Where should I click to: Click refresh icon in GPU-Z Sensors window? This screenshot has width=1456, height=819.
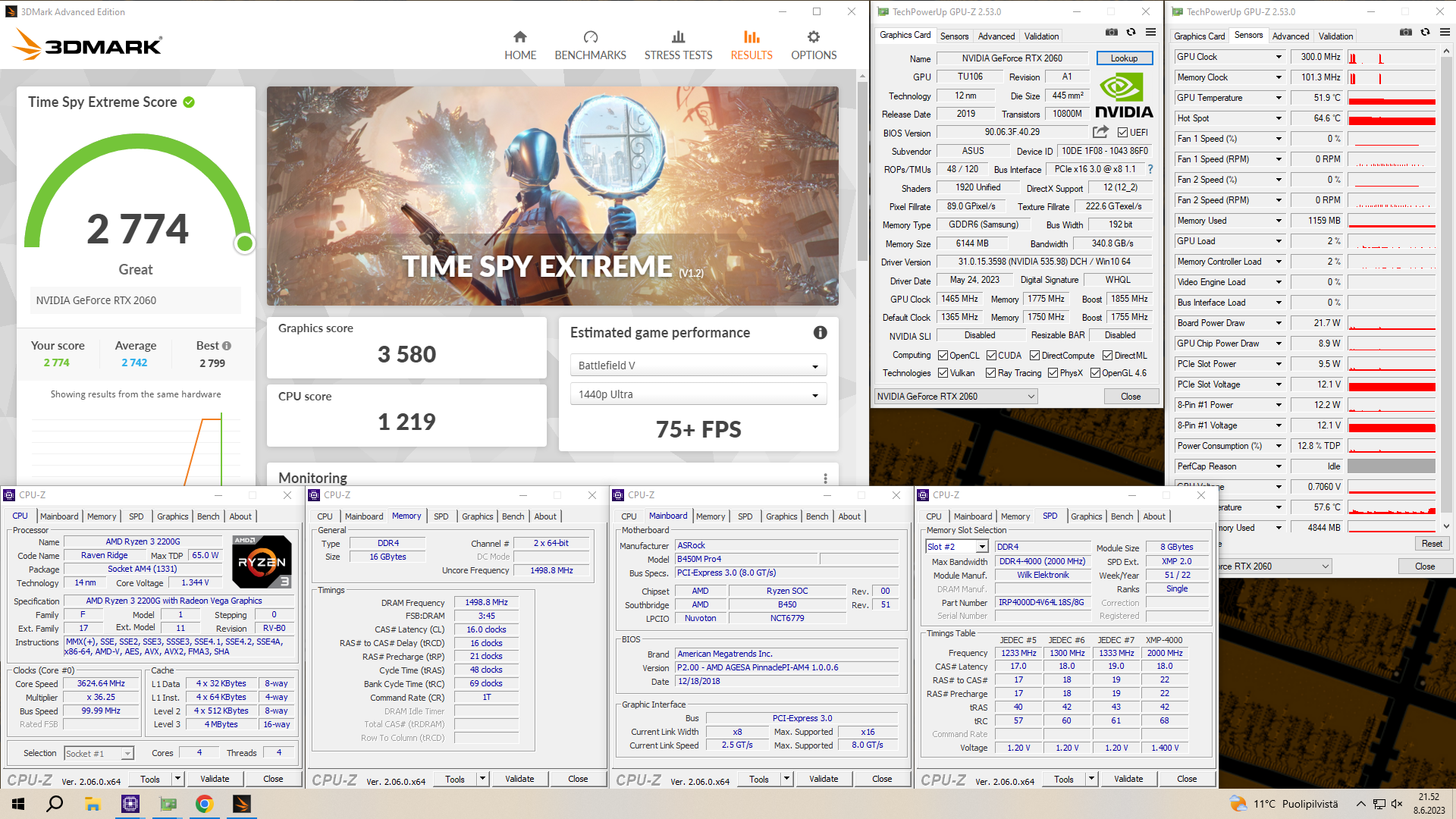pos(1425,33)
